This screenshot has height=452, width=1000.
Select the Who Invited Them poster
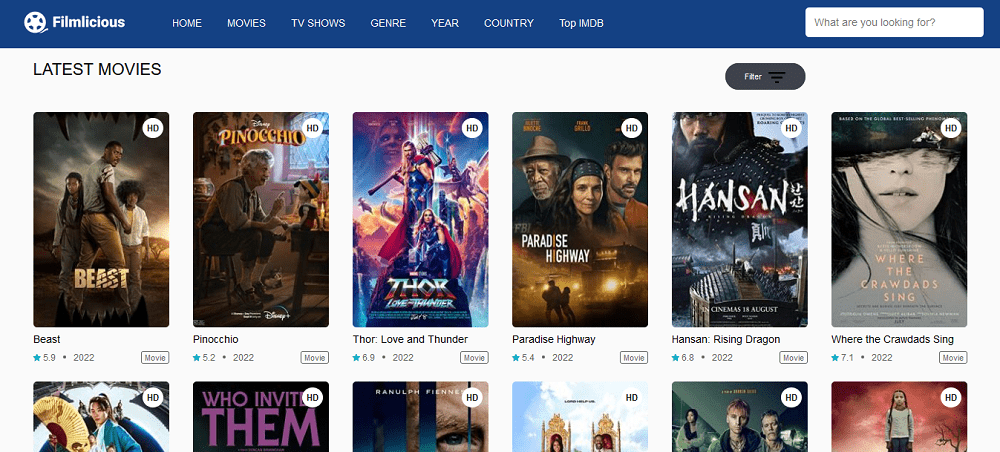pyautogui.click(x=261, y=417)
